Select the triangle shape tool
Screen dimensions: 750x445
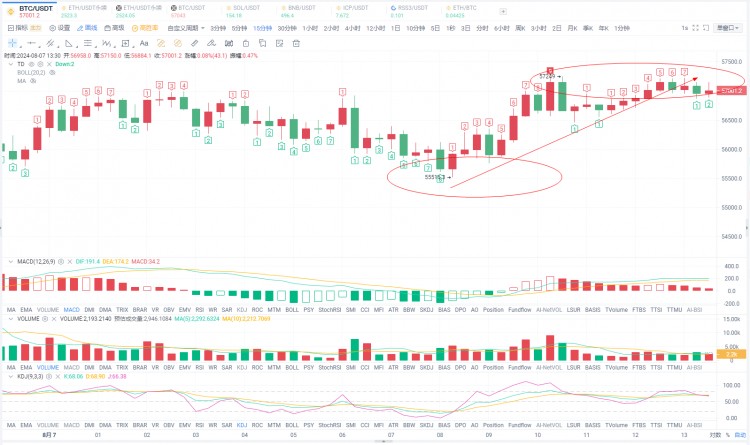[x=68, y=44]
